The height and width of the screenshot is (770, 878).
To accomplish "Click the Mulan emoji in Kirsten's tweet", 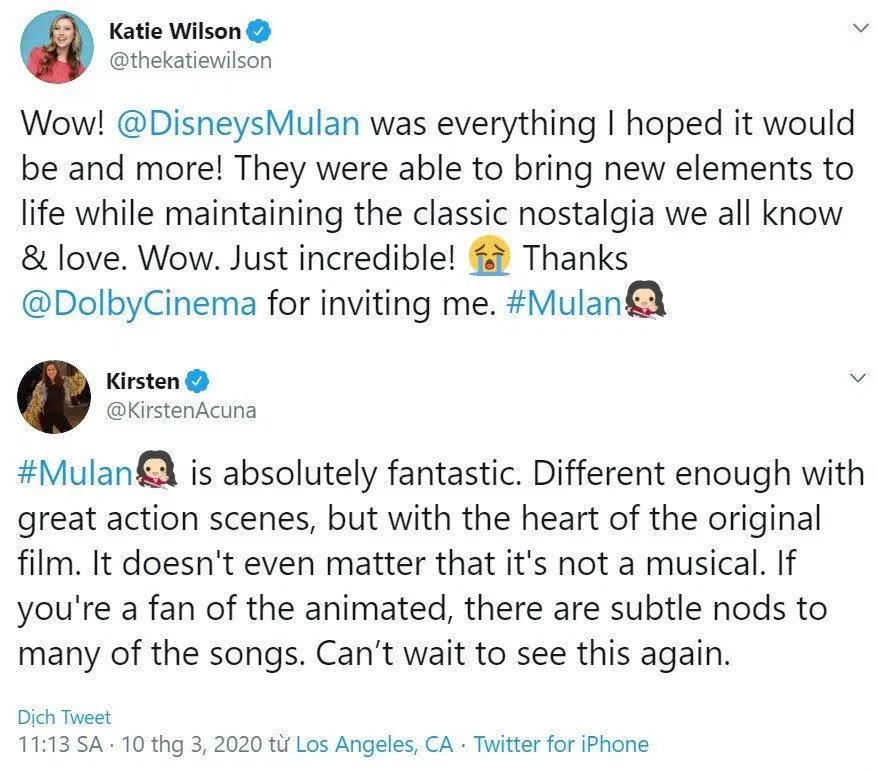I will tap(157, 472).
